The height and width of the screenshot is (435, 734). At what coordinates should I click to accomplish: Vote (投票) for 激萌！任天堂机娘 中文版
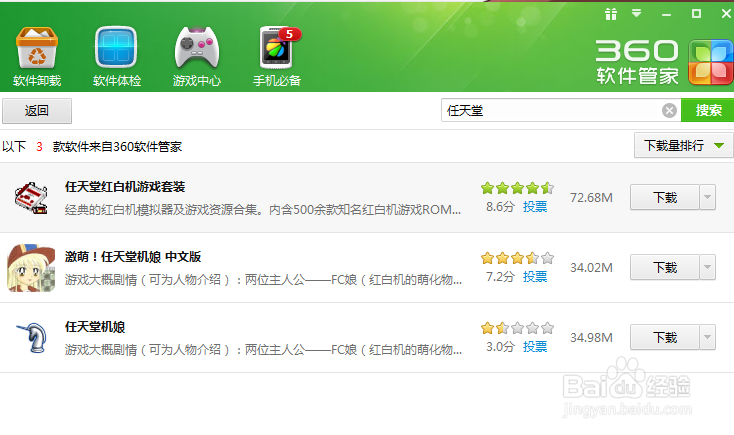pos(535,277)
